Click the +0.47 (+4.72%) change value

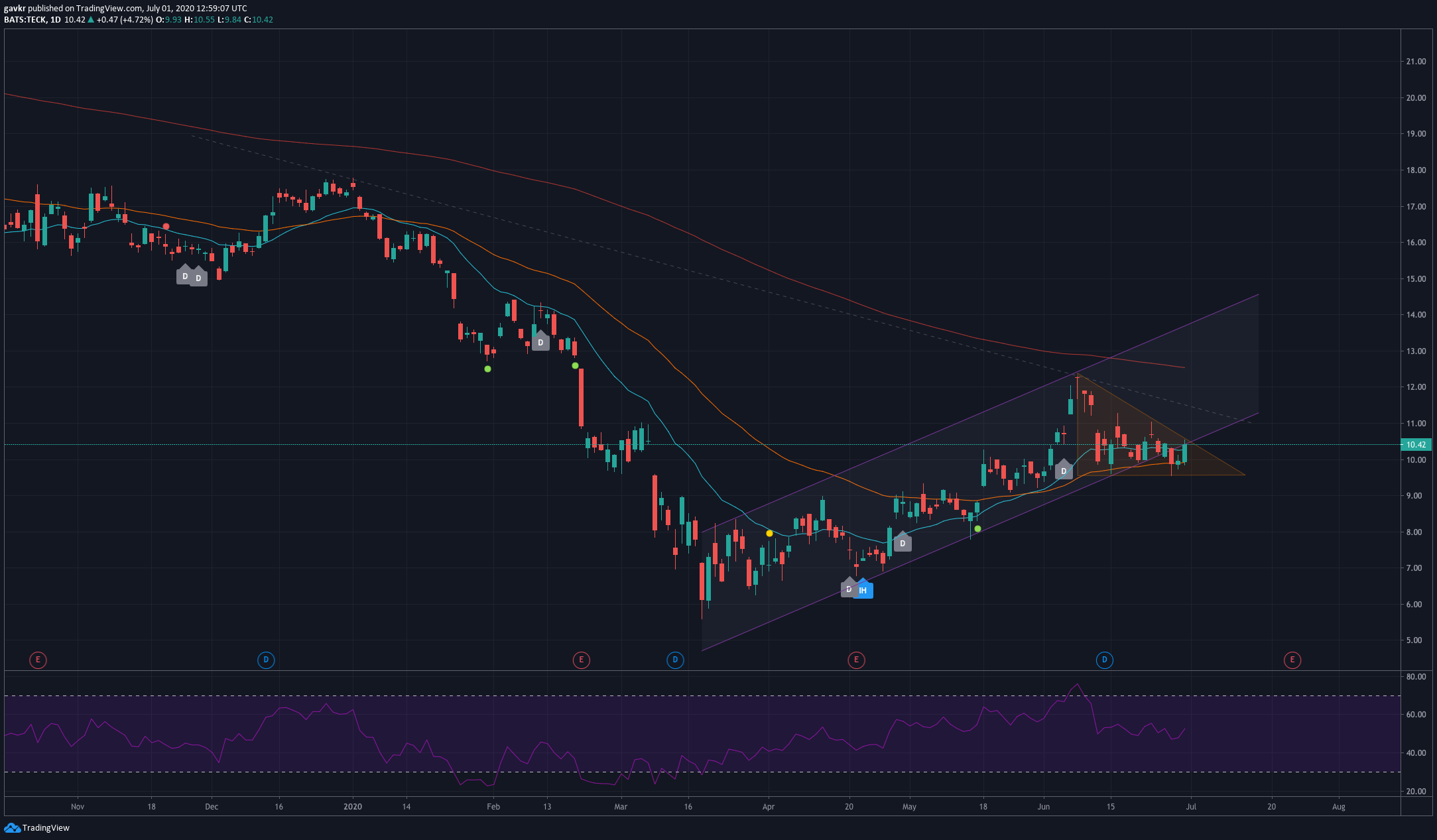[x=125, y=20]
